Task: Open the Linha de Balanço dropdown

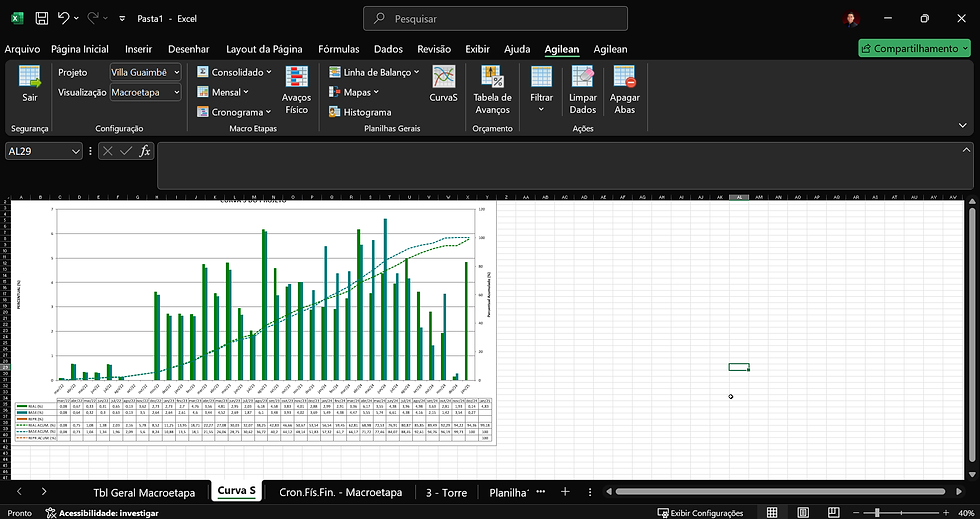Action: [x=374, y=72]
